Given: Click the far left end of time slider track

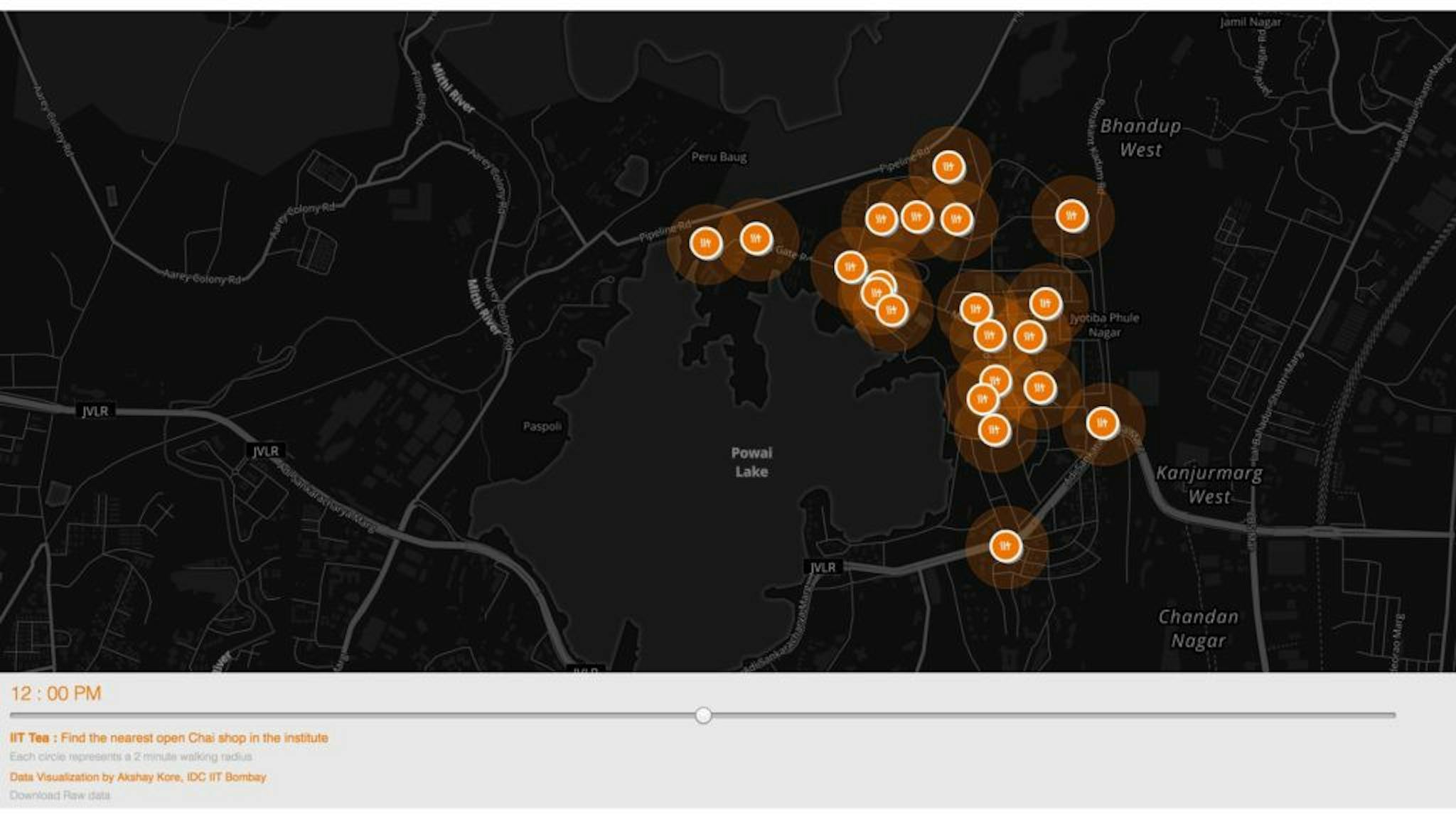Looking at the screenshot, I should click(13, 715).
